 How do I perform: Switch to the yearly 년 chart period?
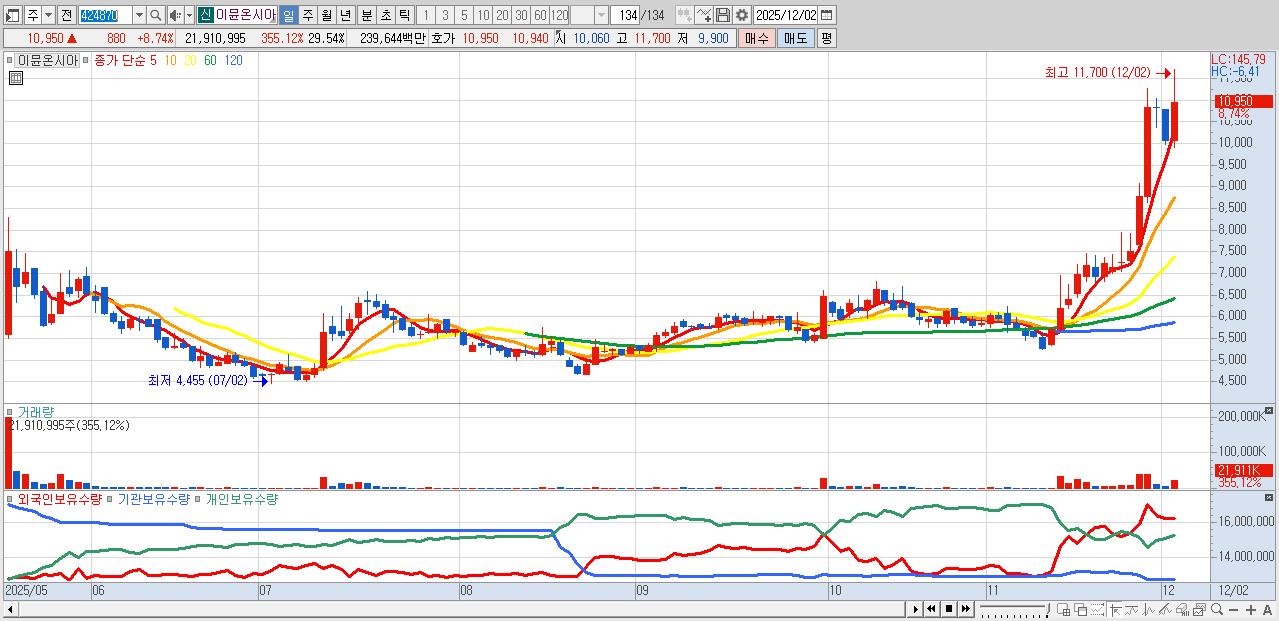[x=345, y=15]
